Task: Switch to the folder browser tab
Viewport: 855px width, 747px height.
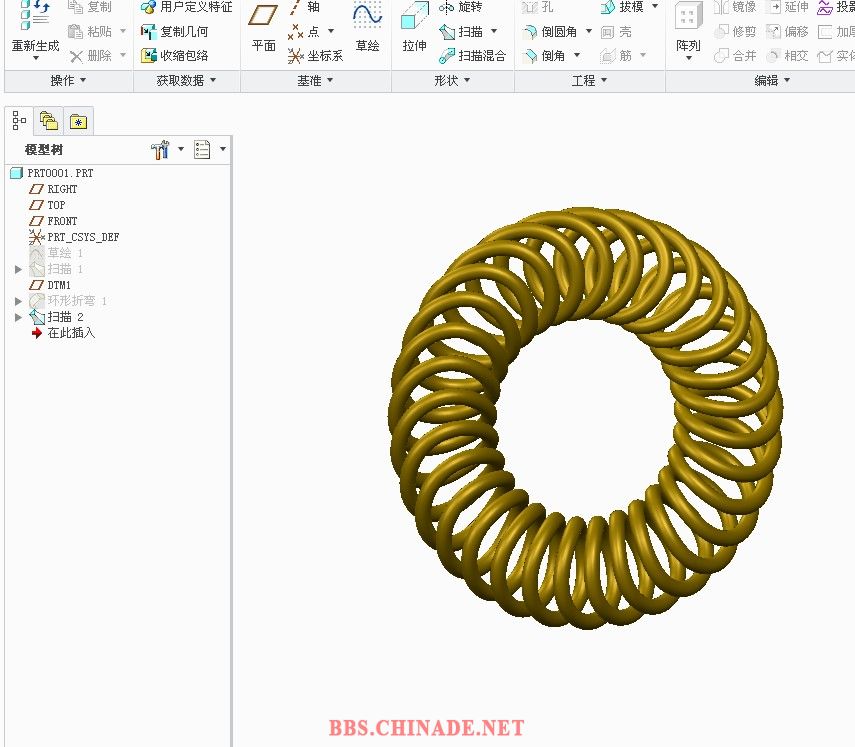Action: point(48,122)
